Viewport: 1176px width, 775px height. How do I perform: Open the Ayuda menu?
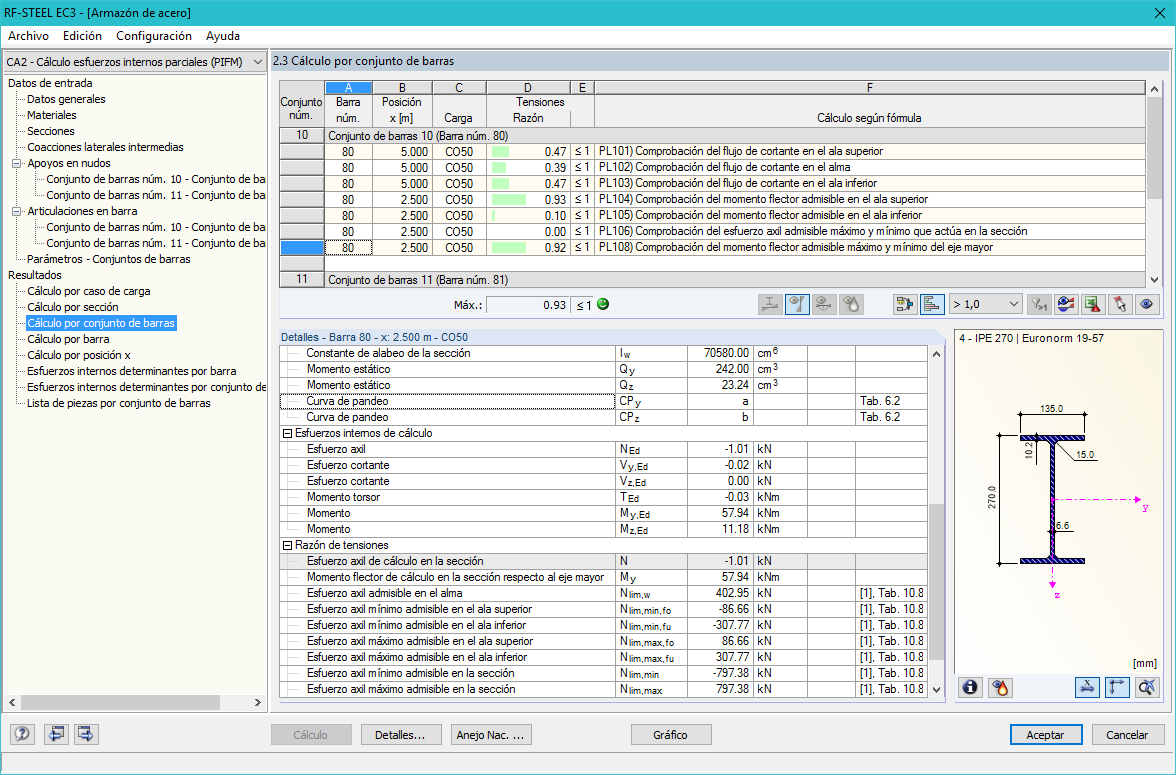(223, 36)
